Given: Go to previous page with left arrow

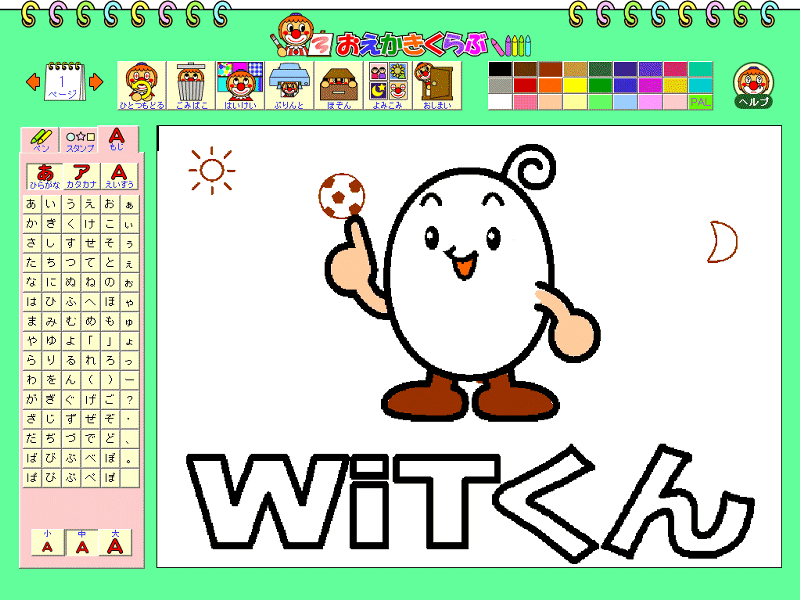Looking at the screenshot, I should tap(33, 82).
